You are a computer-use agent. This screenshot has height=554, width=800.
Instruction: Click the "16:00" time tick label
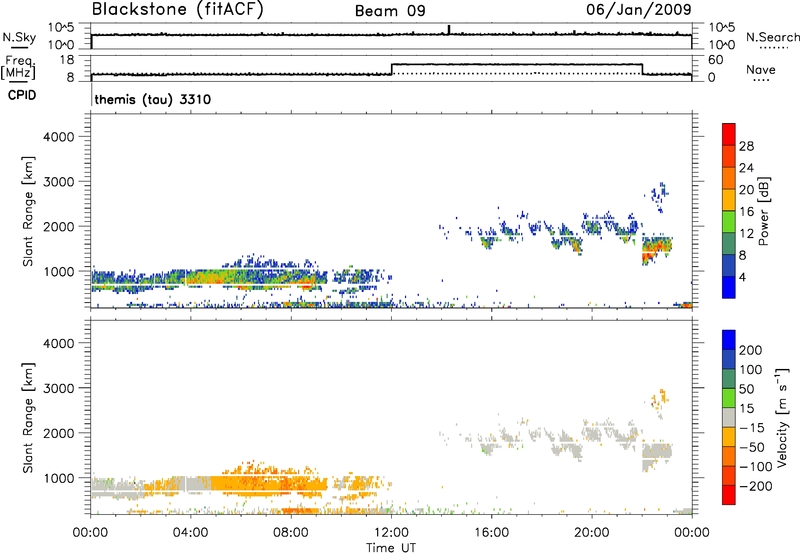[491, 533]
